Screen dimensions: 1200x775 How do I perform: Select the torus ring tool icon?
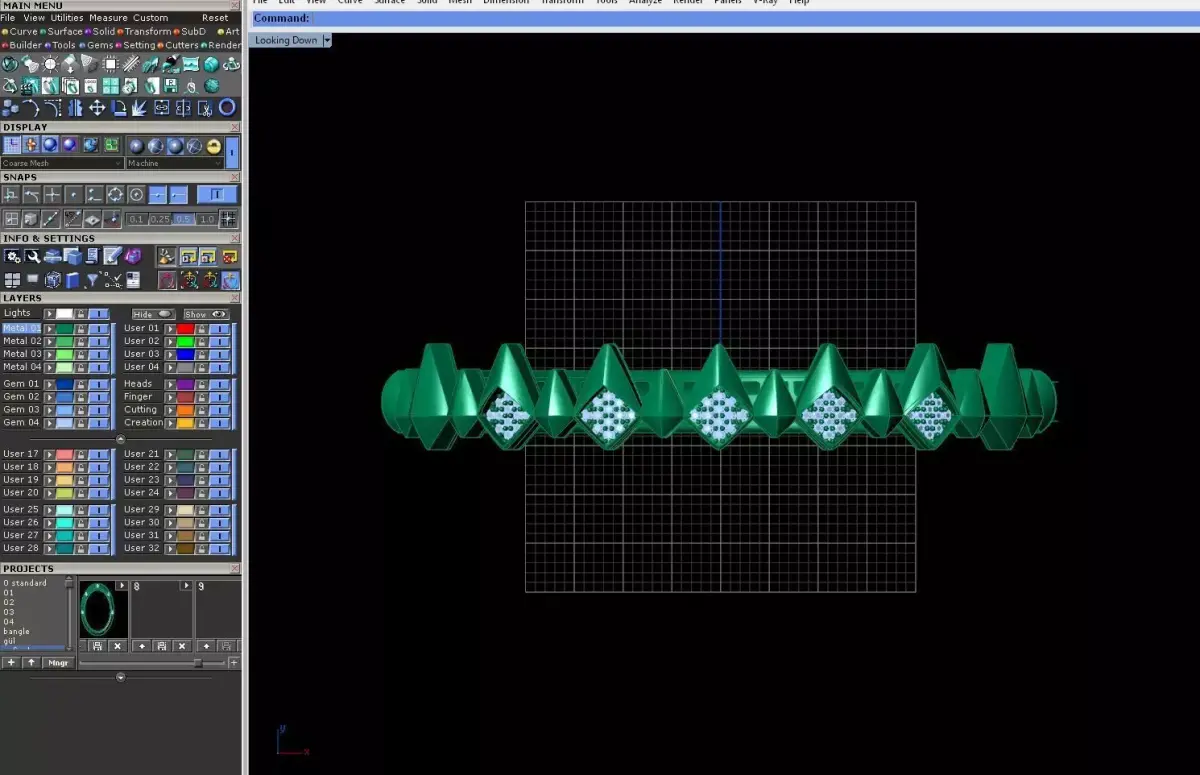[x=227, y=107]
